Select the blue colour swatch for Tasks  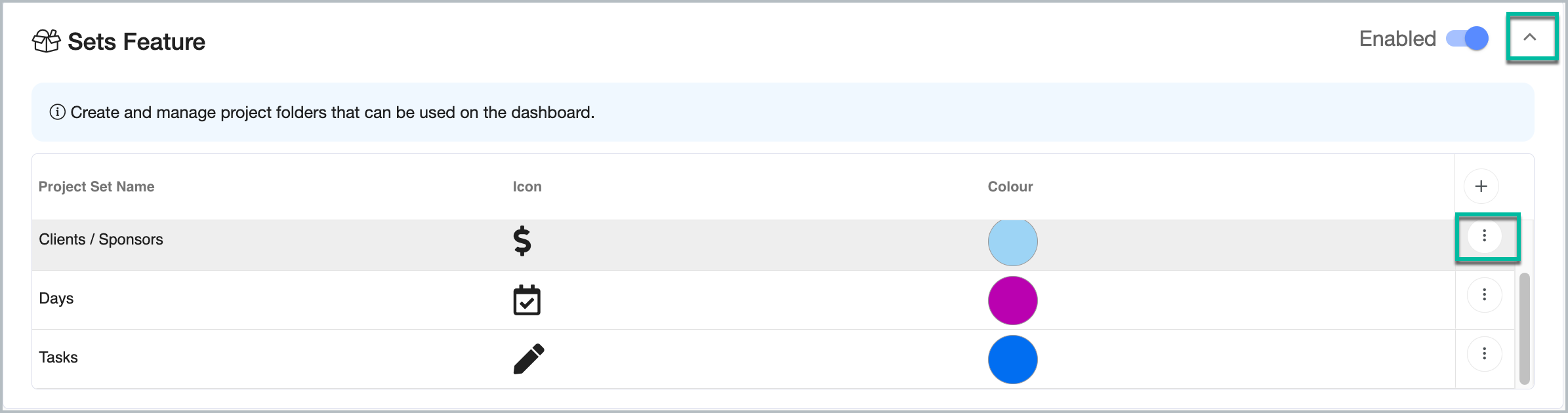tap(1013, 359)
